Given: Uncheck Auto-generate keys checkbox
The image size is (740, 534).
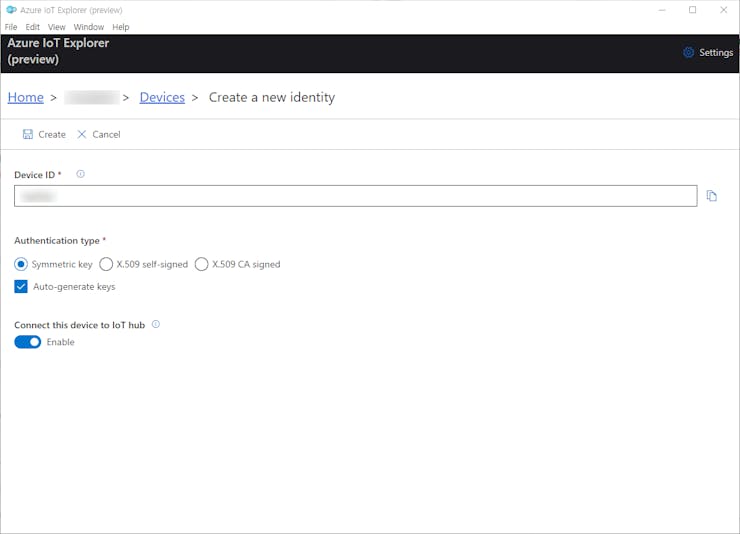Looking at the screenshot, I should 21,286.
